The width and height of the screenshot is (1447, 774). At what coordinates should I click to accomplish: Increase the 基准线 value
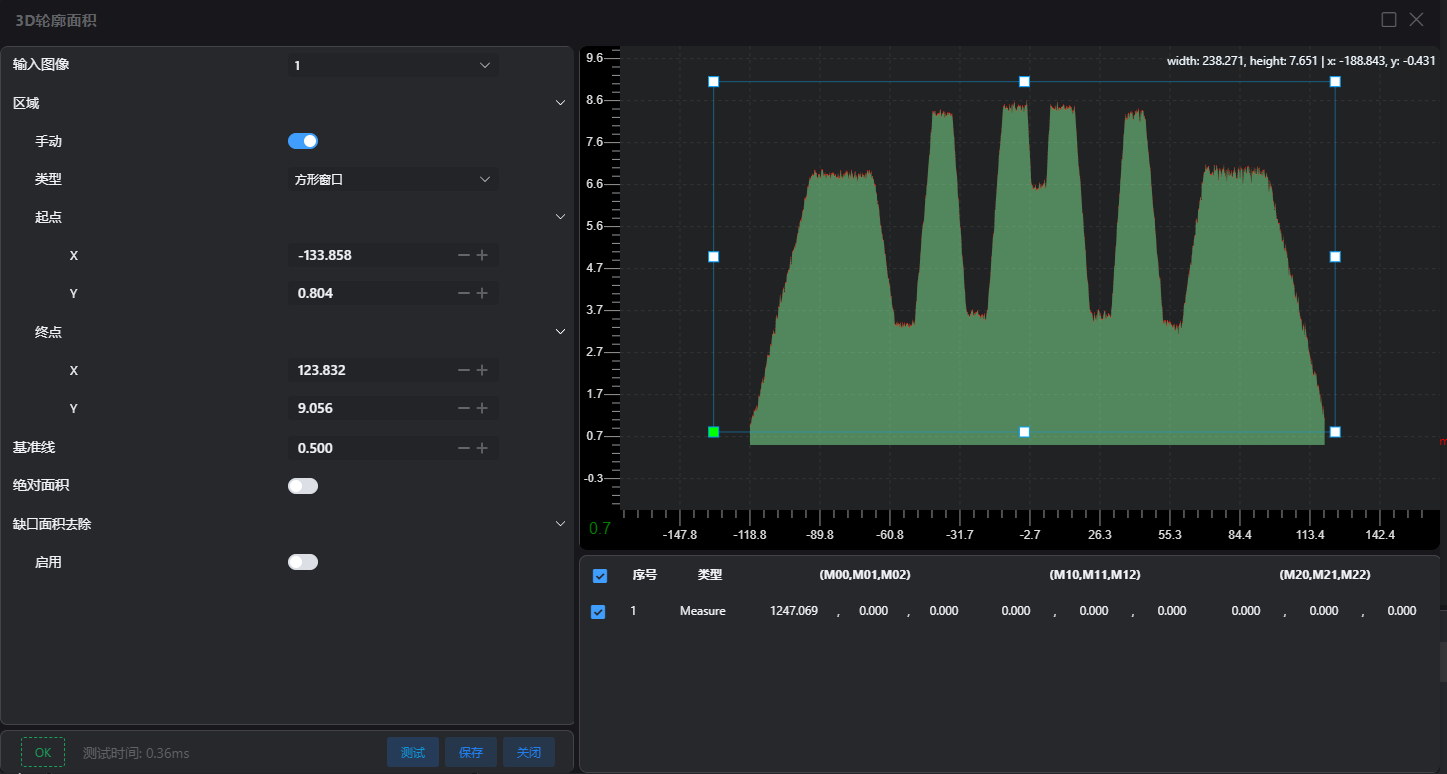click(482, 448)
